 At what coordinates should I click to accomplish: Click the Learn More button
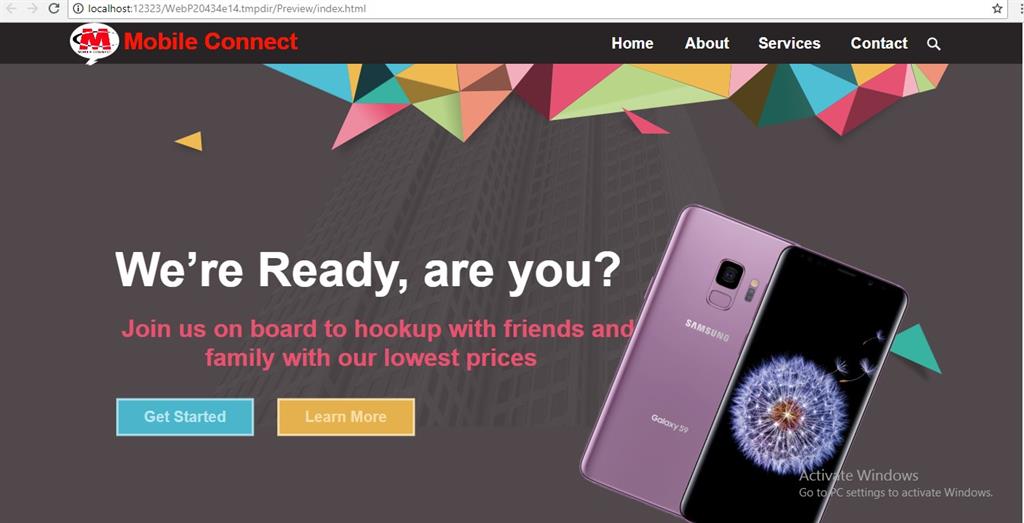pyautogui.click(x=345, y=417)
